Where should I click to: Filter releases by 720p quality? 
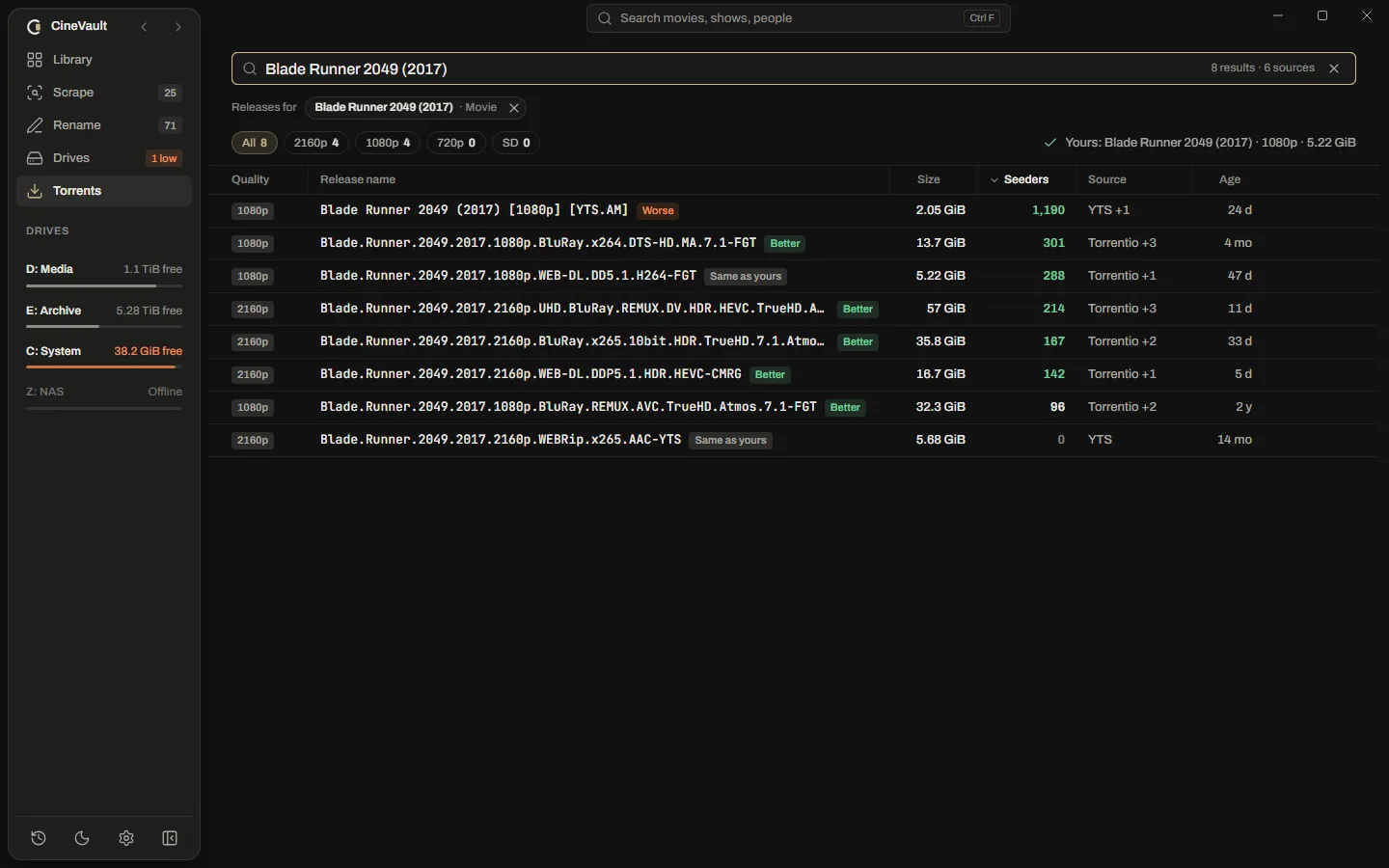[x=456, y=143]
